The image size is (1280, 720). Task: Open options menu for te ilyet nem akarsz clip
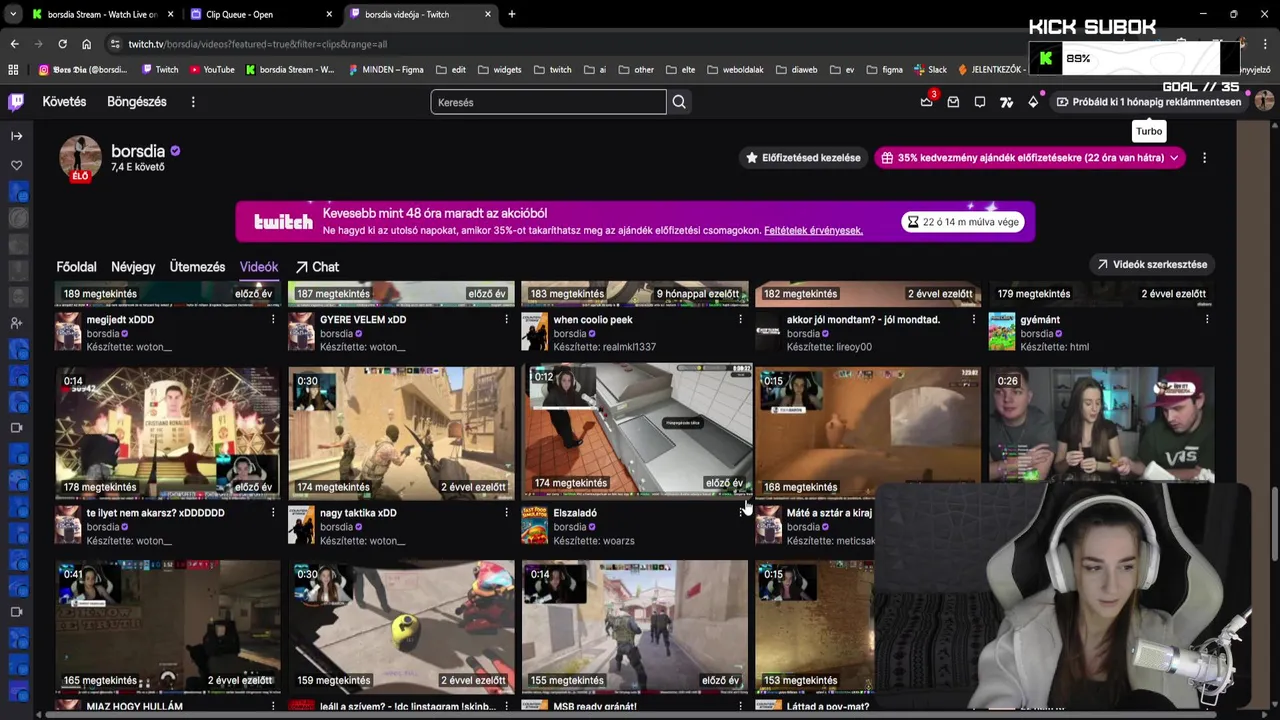tap(273, 512)
